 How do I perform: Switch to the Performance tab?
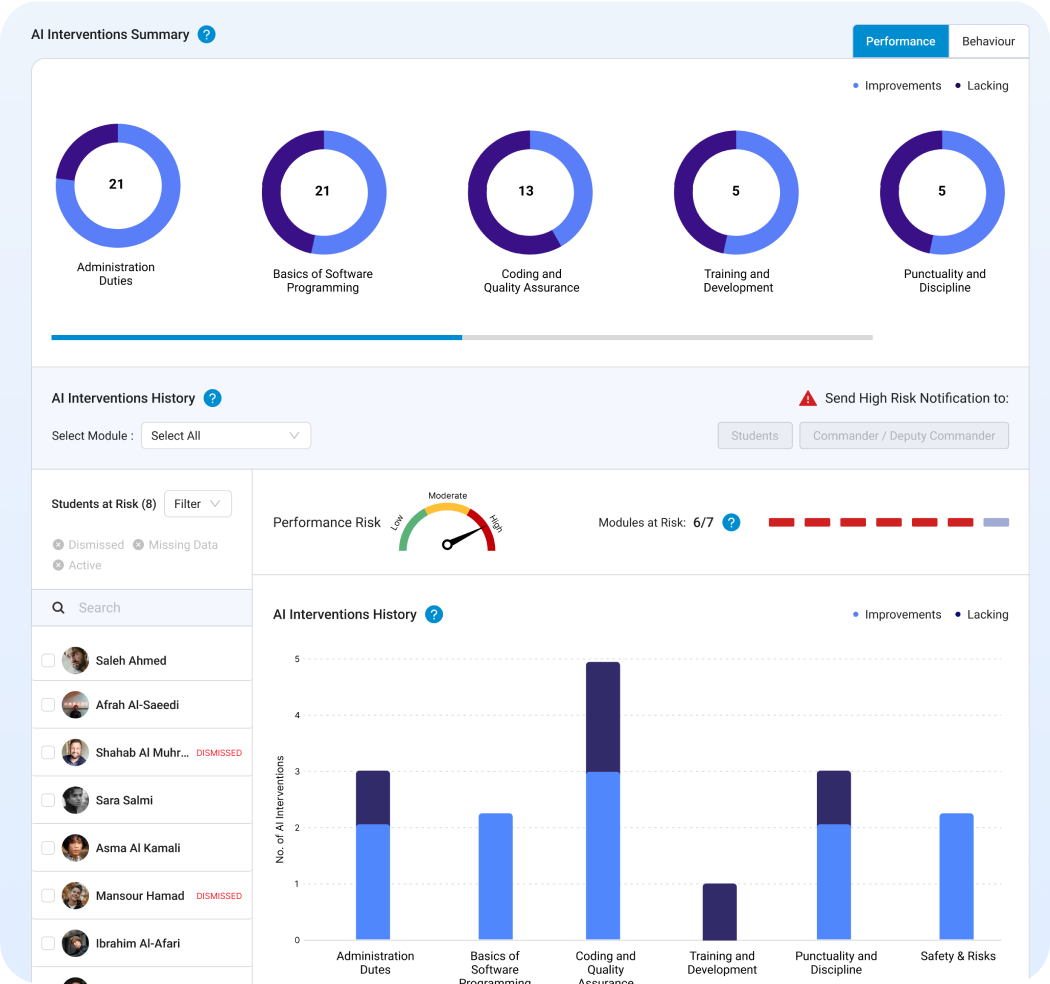[x=900, y=42]
